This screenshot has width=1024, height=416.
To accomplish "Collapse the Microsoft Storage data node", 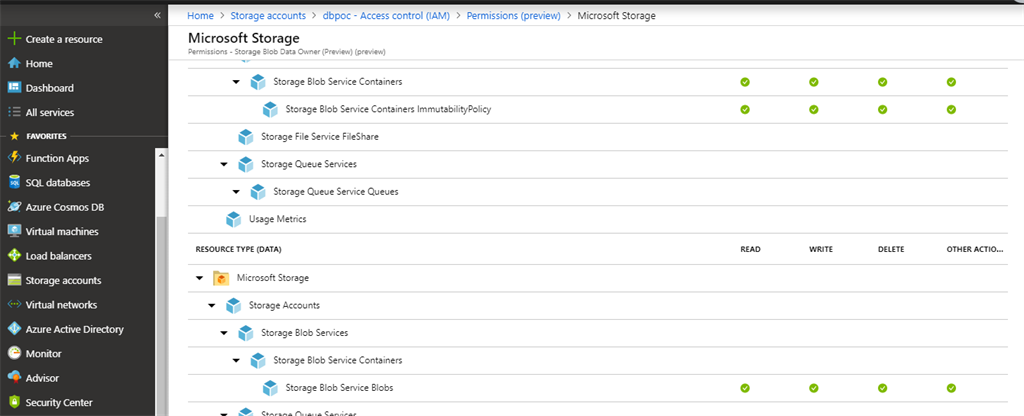I will [x=199, y=278].
